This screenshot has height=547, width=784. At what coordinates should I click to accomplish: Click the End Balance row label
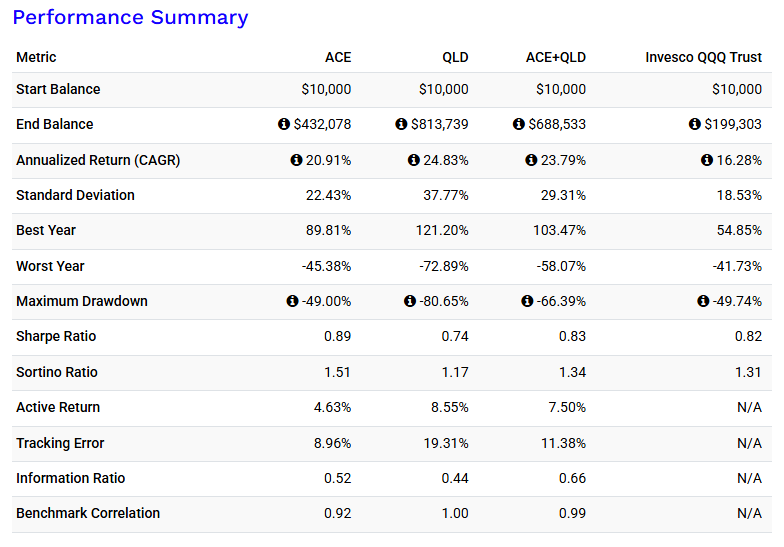[54, 124]
